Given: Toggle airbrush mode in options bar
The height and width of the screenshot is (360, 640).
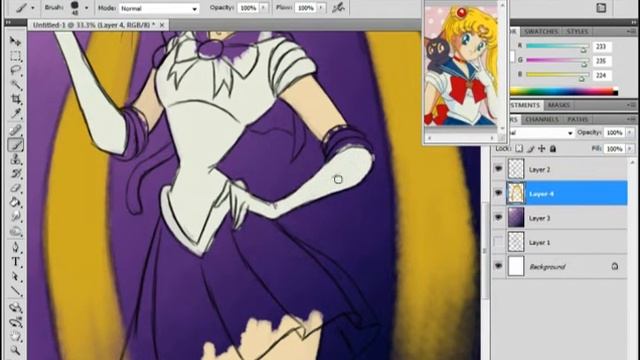Looking at the screenshot, I should pyautogui.click(x=338, y=7).
